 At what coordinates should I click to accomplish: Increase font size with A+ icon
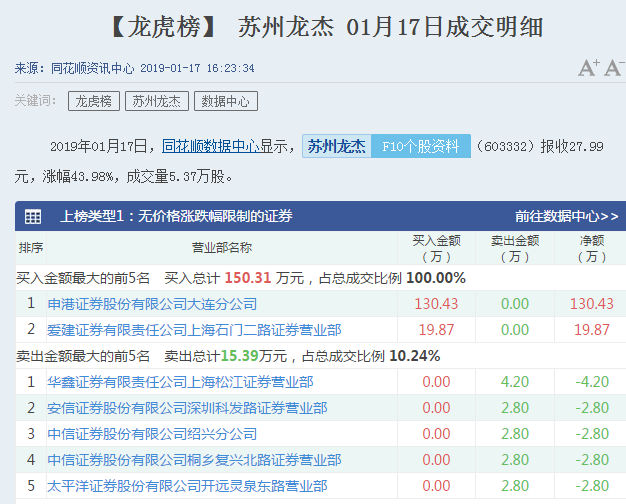pos(589,68)
